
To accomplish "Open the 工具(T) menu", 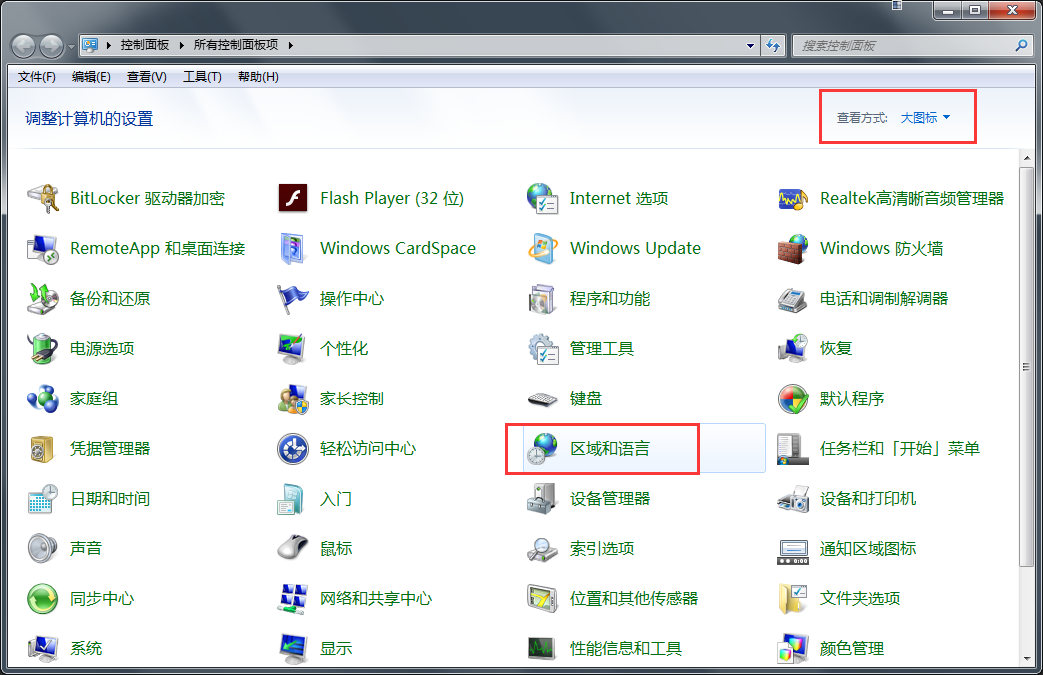I will point(202,76).
